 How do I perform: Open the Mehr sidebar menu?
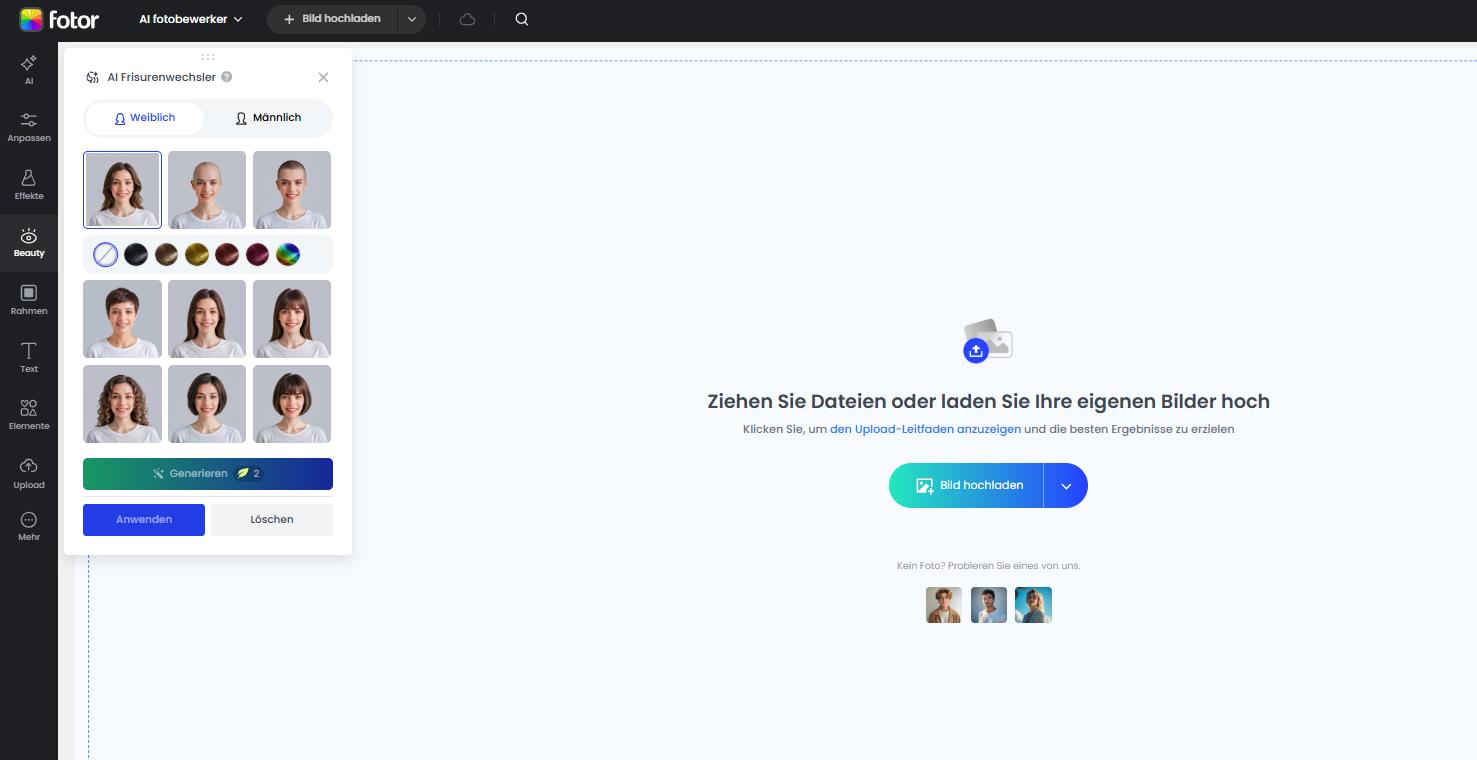[29, 526]
